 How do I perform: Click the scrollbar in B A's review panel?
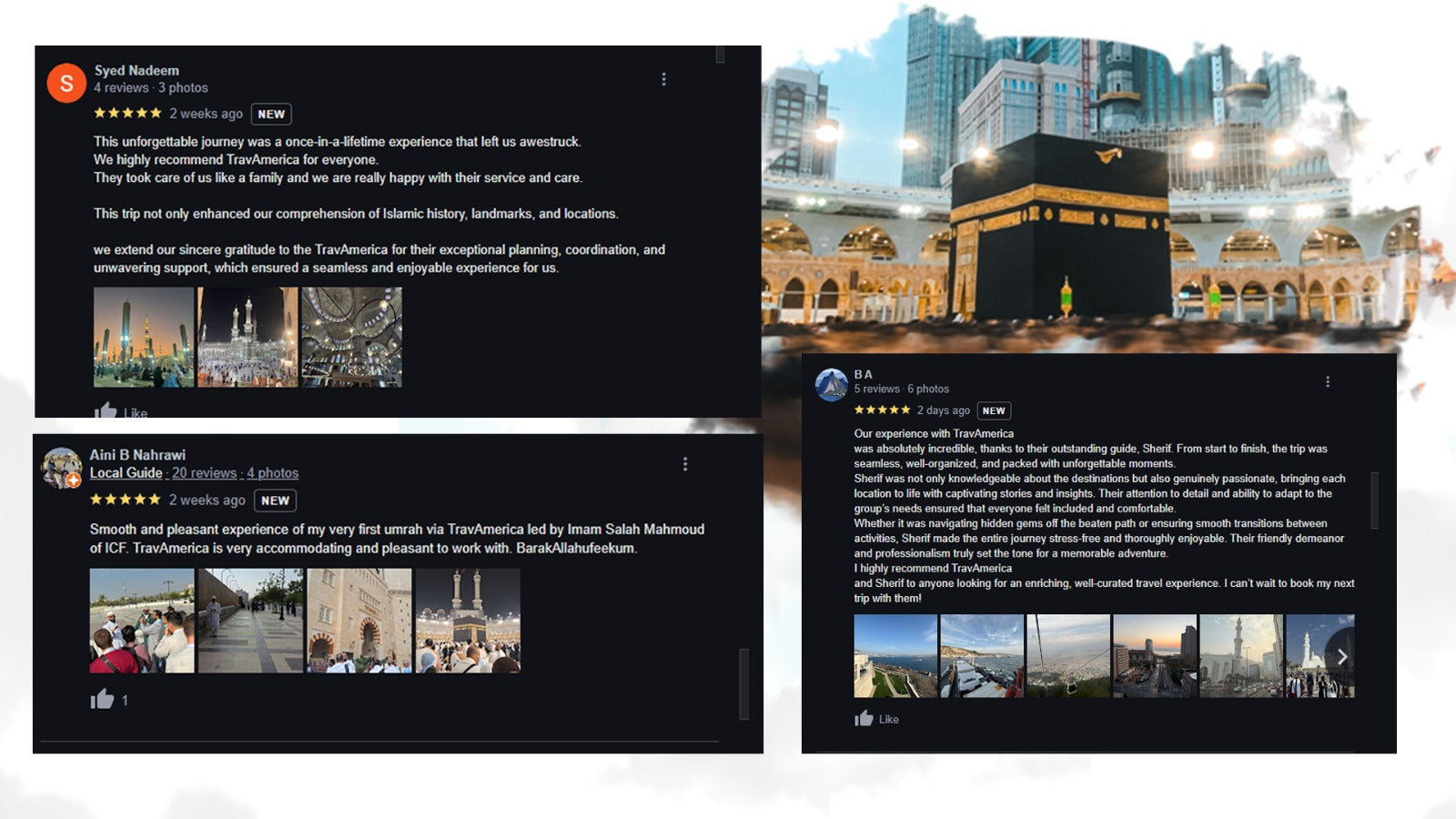pyautogui.click(x=1374, y=500)
